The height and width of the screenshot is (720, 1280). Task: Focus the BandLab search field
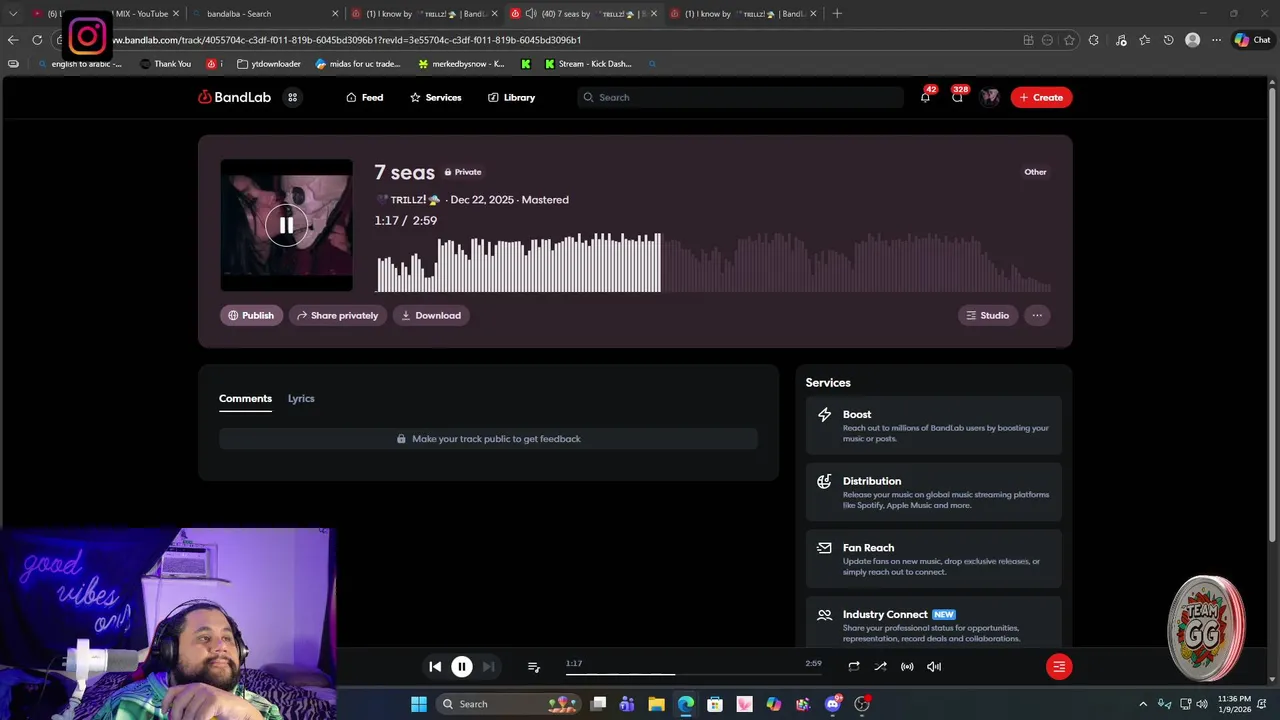(x=741, y=97)
